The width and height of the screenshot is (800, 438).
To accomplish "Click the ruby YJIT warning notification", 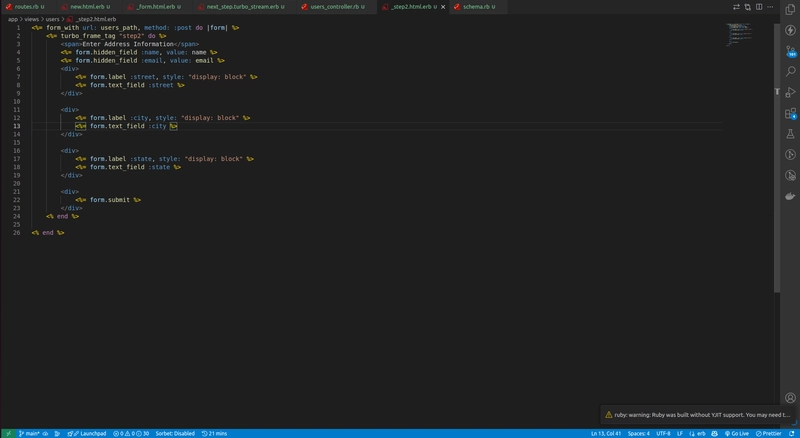I will [697, 415].
